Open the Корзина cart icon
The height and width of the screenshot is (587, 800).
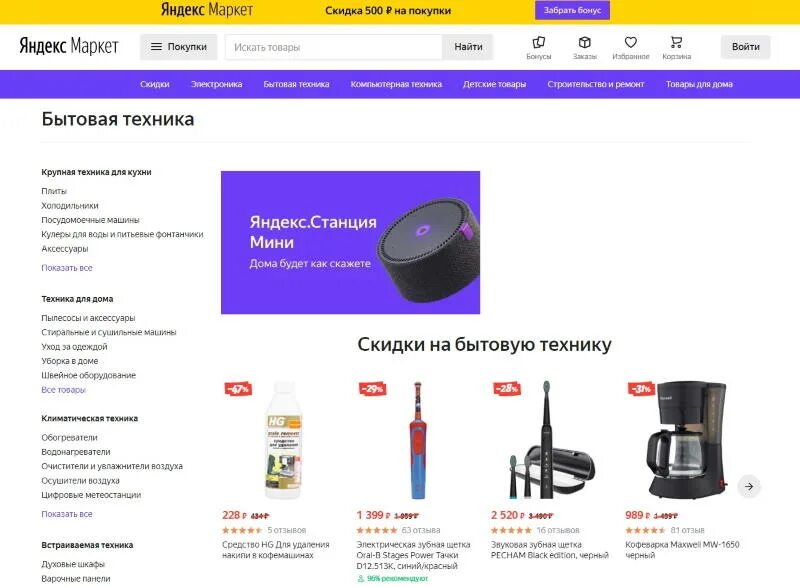point(677,42)
